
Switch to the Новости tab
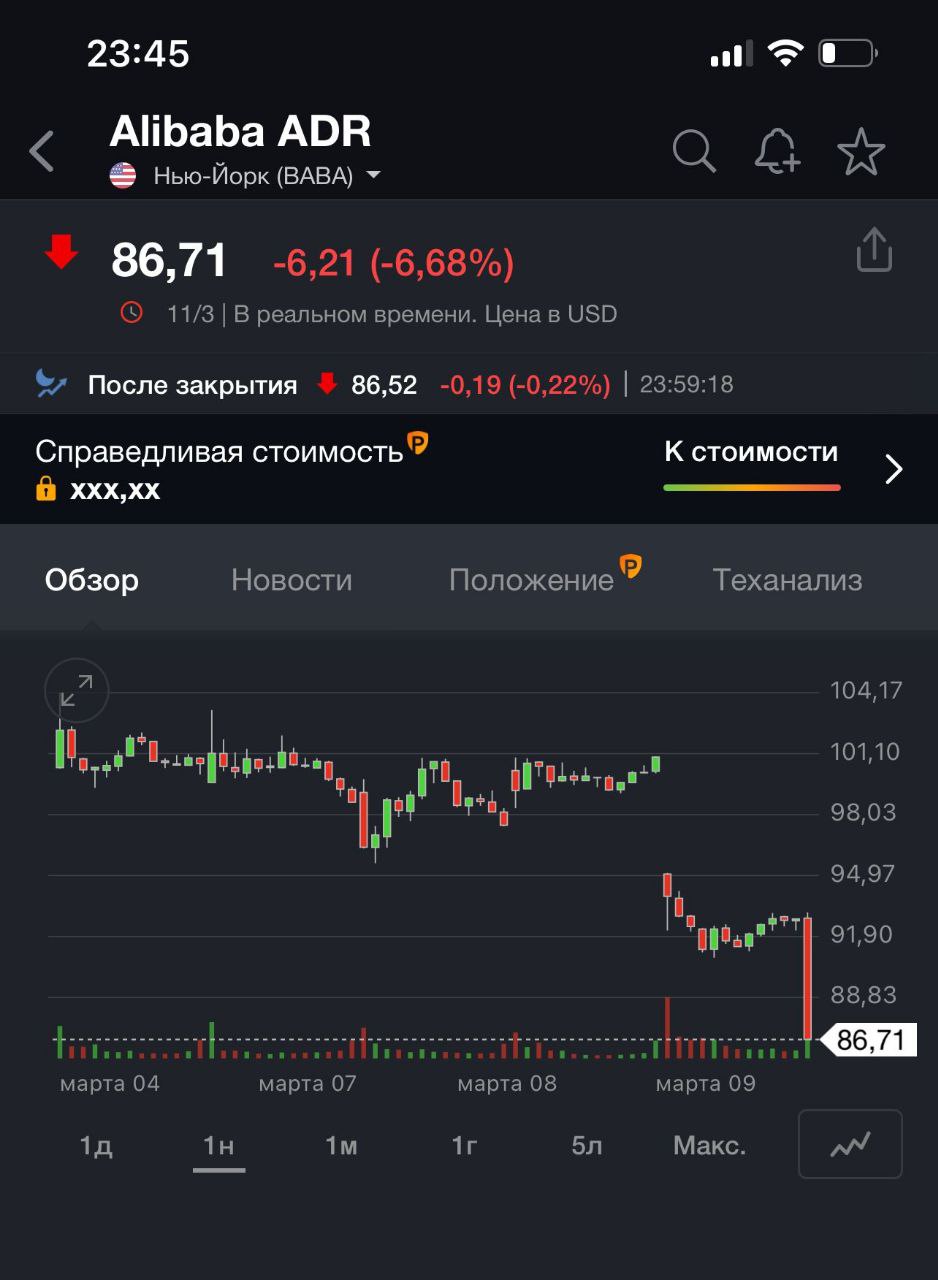pyautogui.click(x=291, y=580)
